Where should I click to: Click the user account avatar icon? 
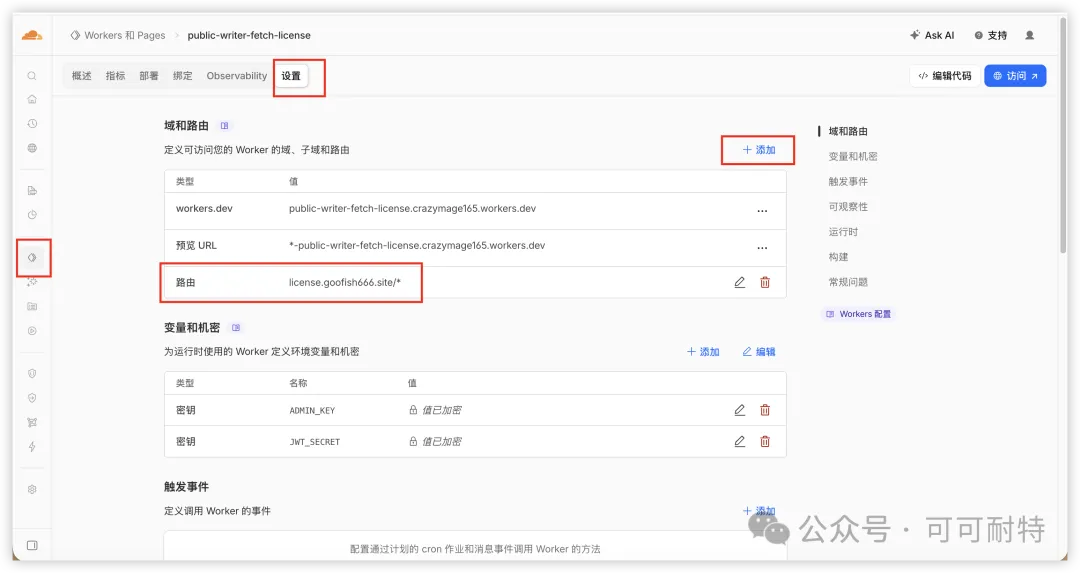tap(1030, 35)
